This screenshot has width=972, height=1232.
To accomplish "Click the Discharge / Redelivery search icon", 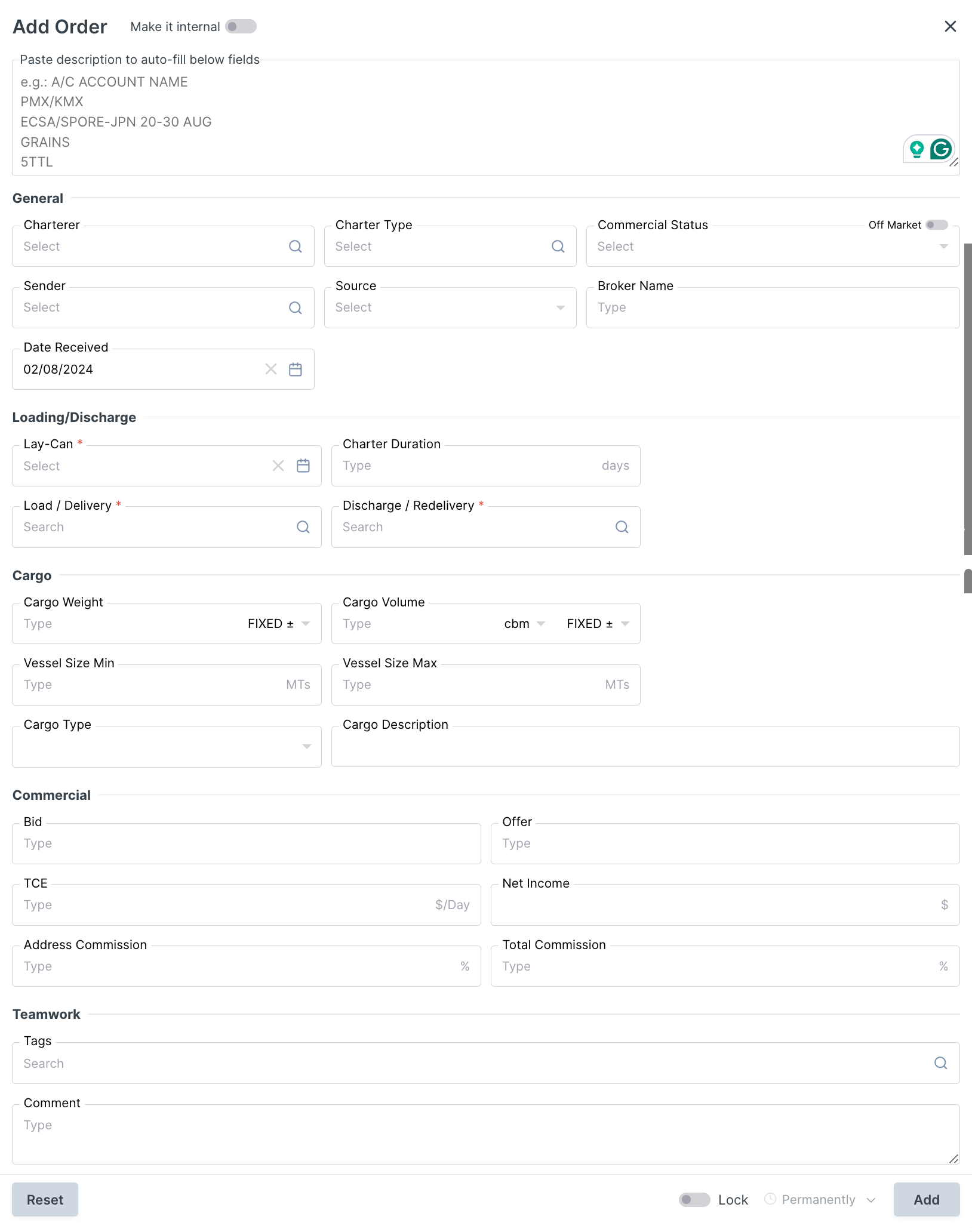I will (622, 527).
